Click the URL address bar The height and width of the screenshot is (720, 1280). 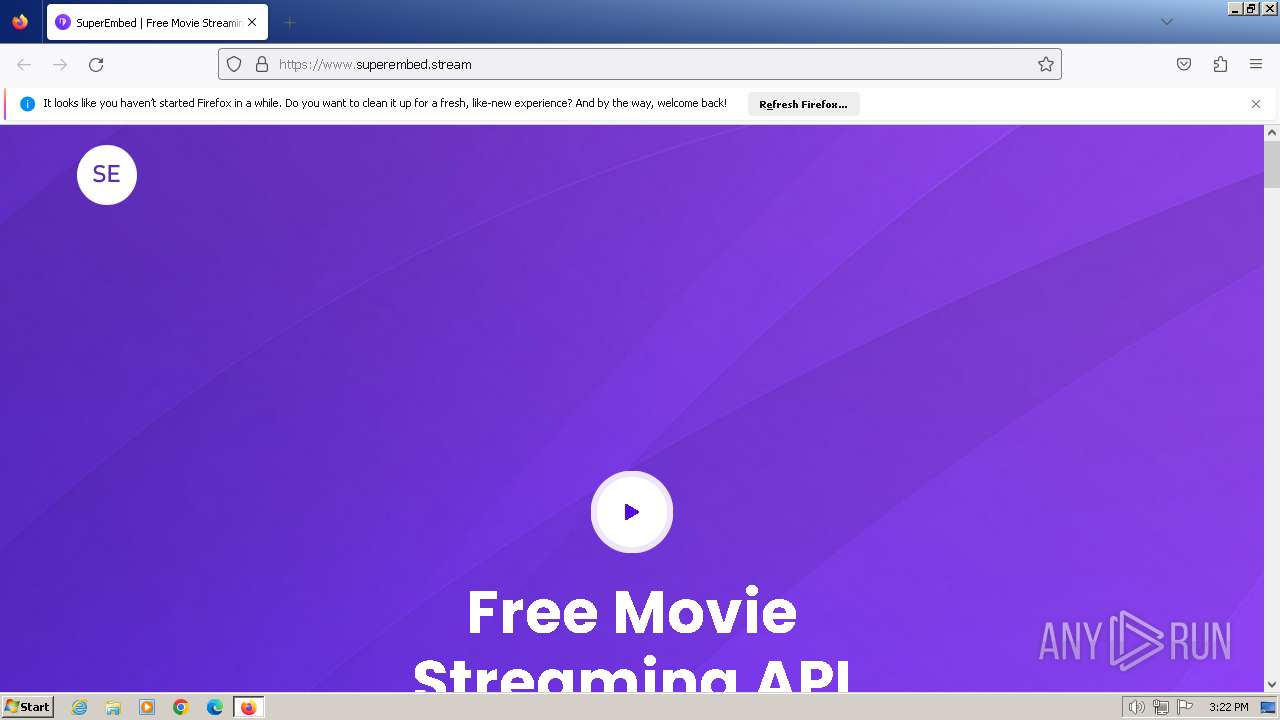point(640,64)
